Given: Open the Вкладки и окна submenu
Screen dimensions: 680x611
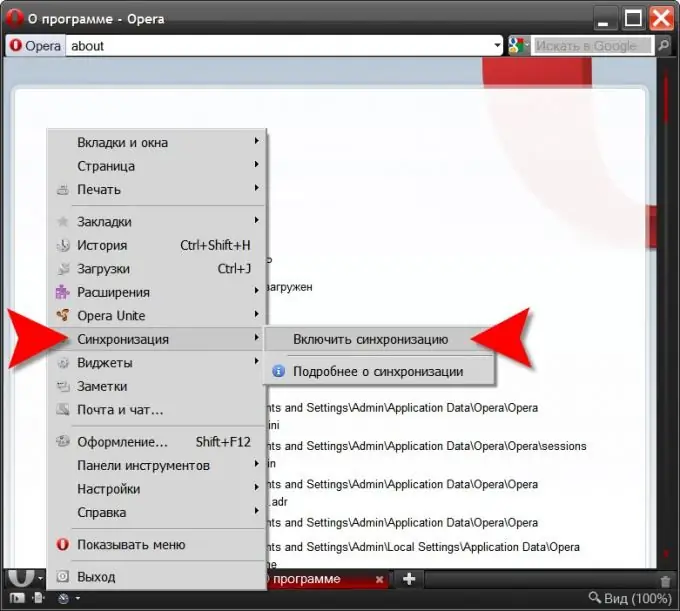Looking at the screenshot, I should [x=157, y=142].
